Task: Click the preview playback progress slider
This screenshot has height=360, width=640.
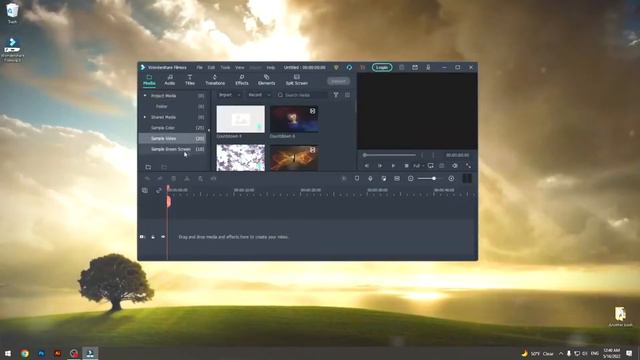Action: (x=390, y=155)
